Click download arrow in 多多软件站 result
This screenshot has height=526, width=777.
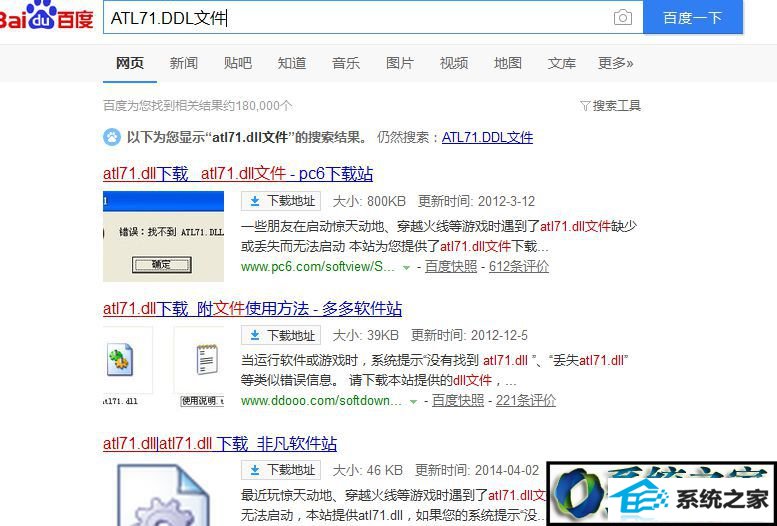tap(255, 336)
